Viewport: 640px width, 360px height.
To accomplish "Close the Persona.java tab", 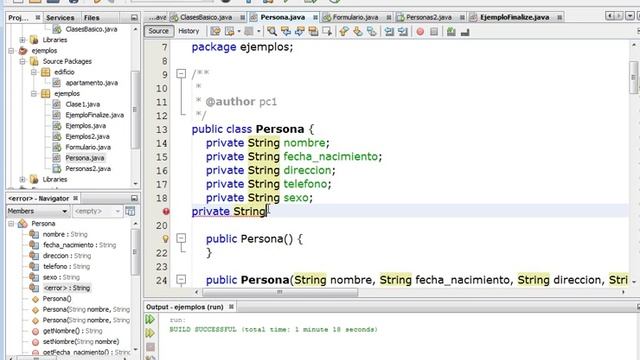I will (x=315, y=17).
